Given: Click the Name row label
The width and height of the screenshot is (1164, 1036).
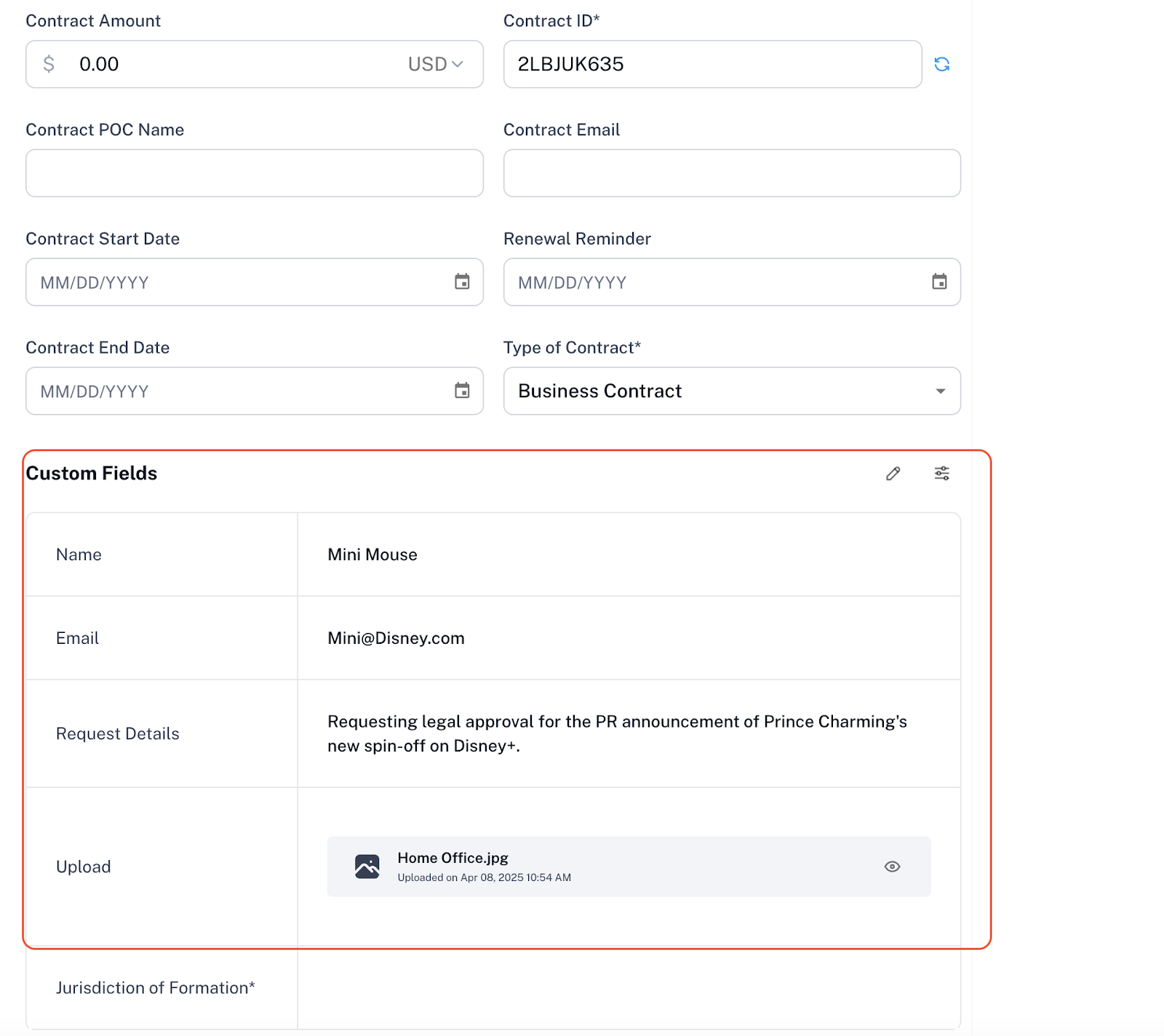Looking at the screenshot, I should [79, 554].
